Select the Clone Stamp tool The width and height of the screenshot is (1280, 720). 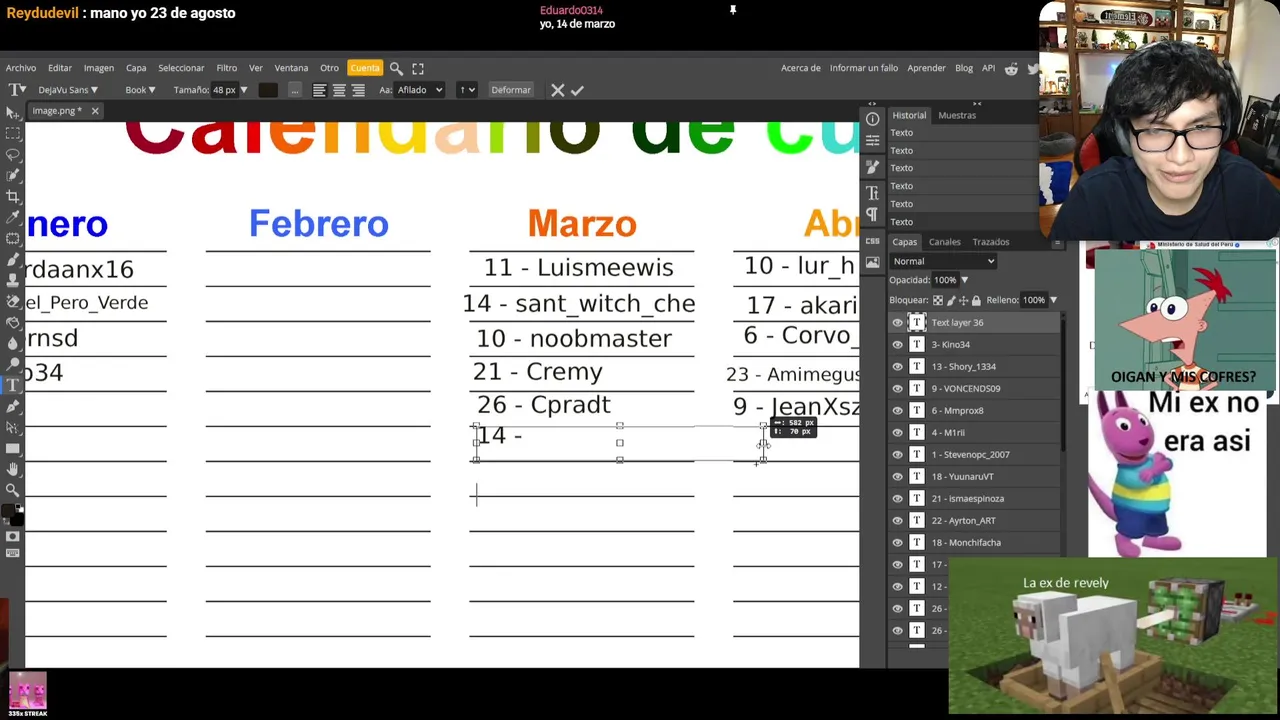(x=12, y=280)
